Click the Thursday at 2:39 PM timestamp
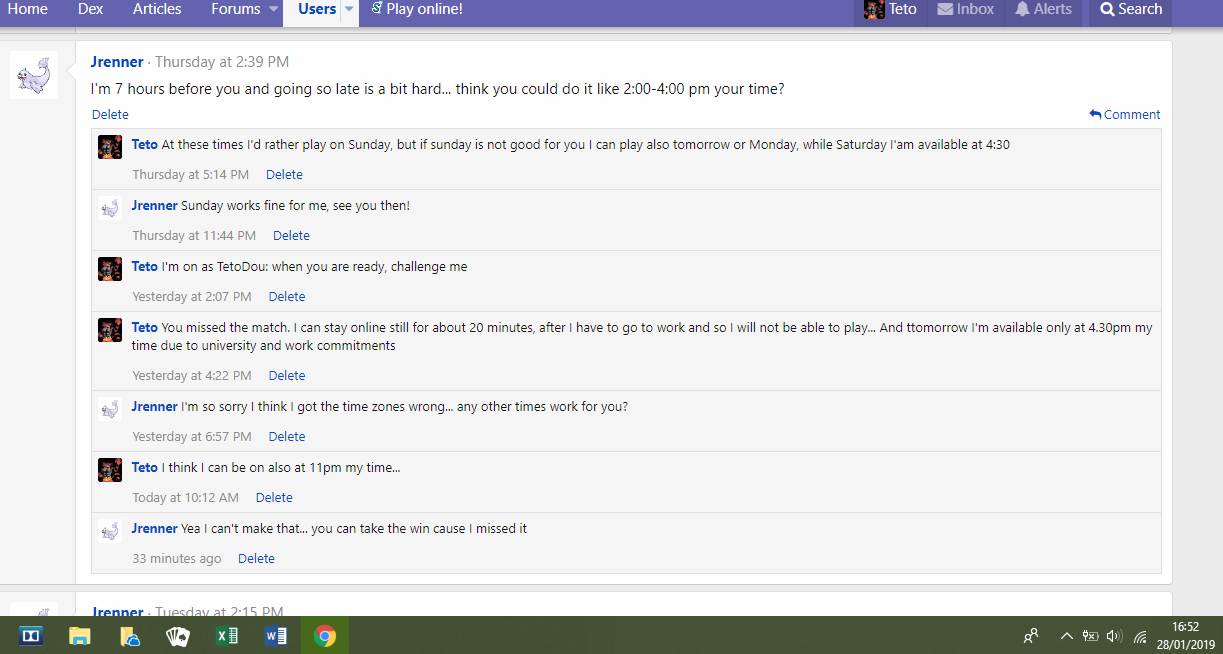This screenshot has width=1223, height=654. (222, 62)
